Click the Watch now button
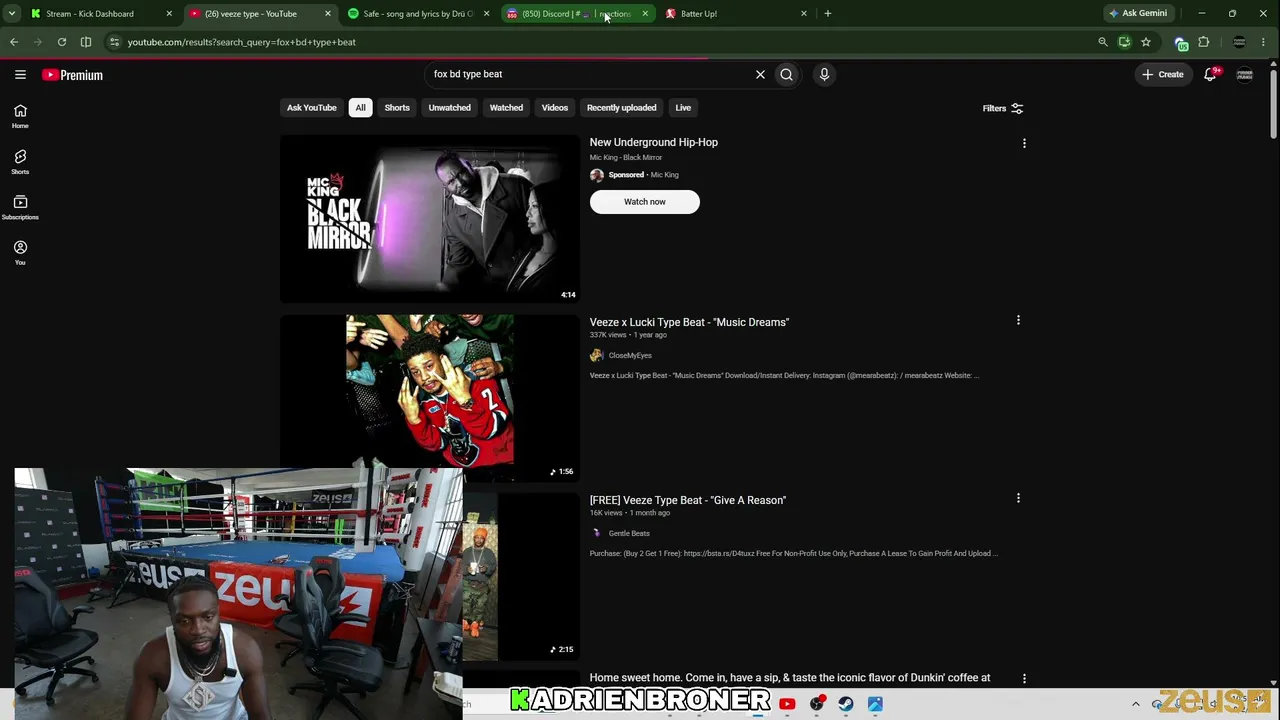This screenshot has width=1280, height=720. 645,202
